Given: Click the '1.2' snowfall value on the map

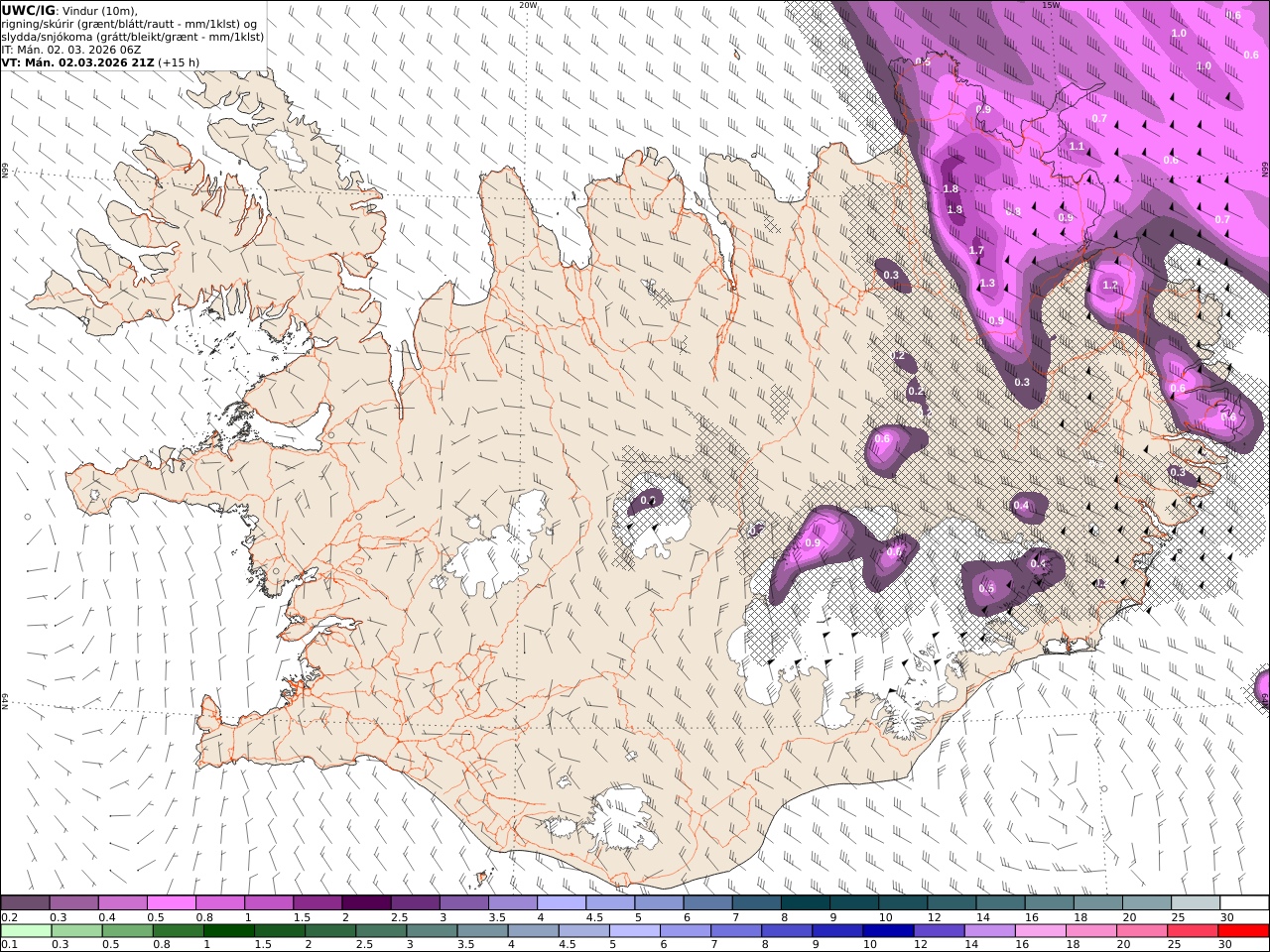Looking at the screenshot, I should (x=1110, y=286).
